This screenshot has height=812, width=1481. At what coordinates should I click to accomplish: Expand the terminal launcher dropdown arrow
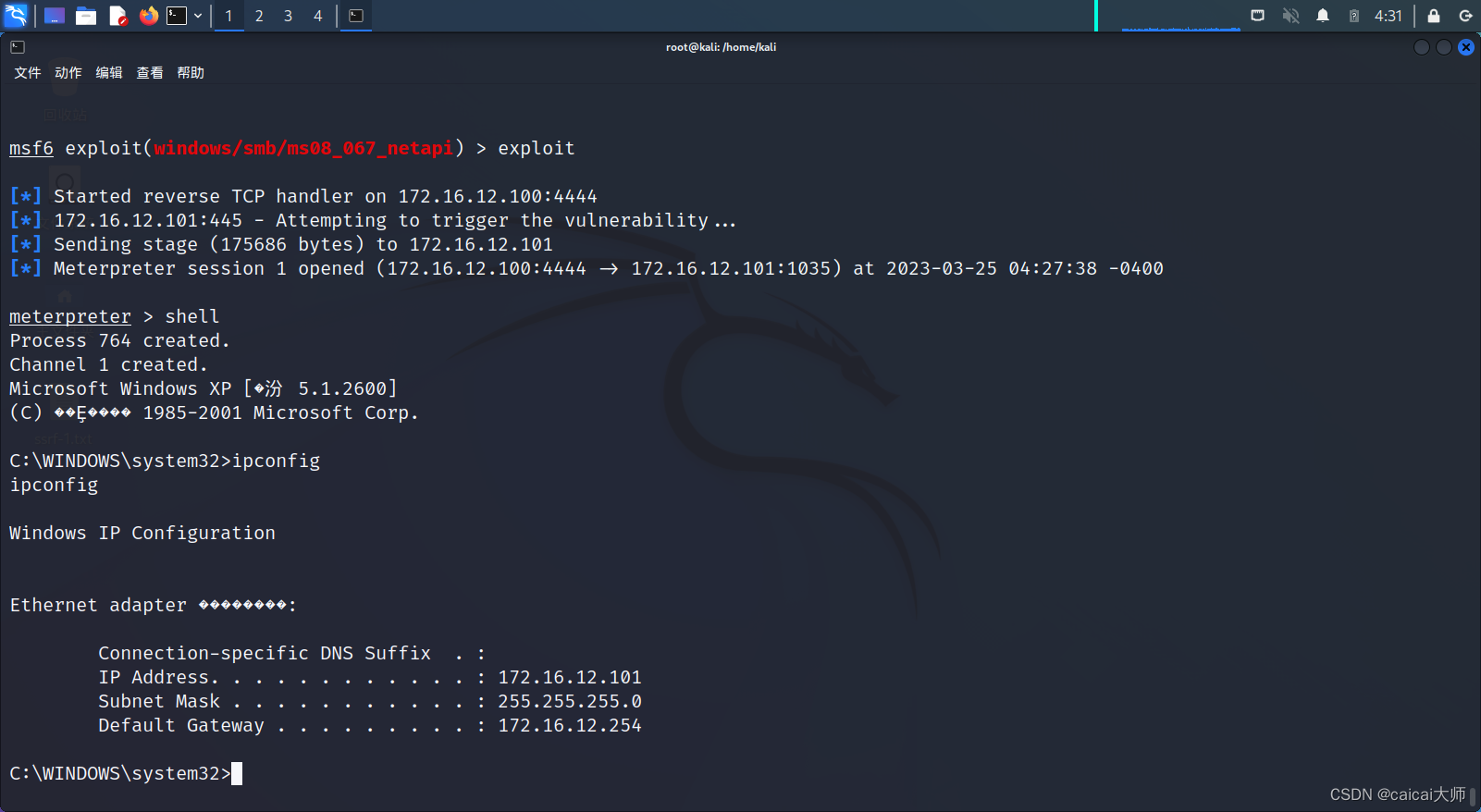pos(198,16)
